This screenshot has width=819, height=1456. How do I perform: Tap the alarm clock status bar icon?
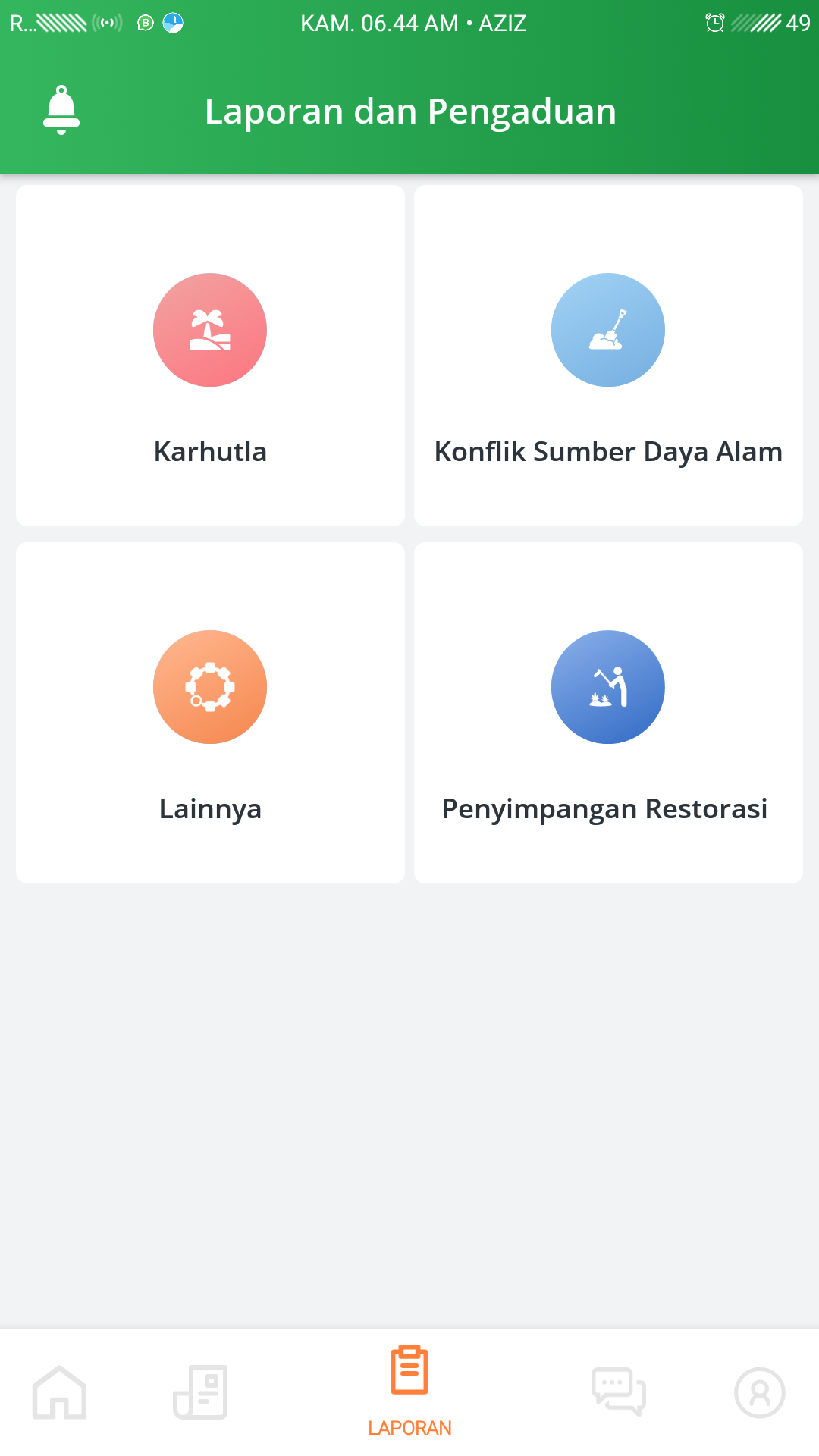714,23
